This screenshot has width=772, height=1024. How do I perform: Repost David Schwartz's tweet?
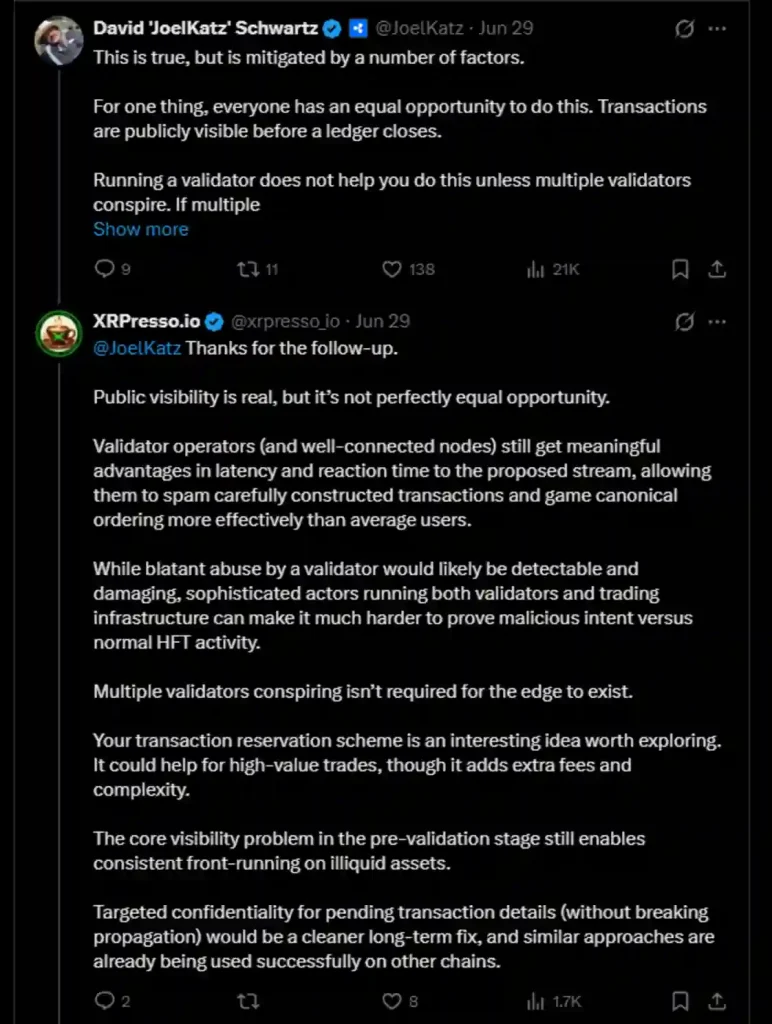point(257,269)
